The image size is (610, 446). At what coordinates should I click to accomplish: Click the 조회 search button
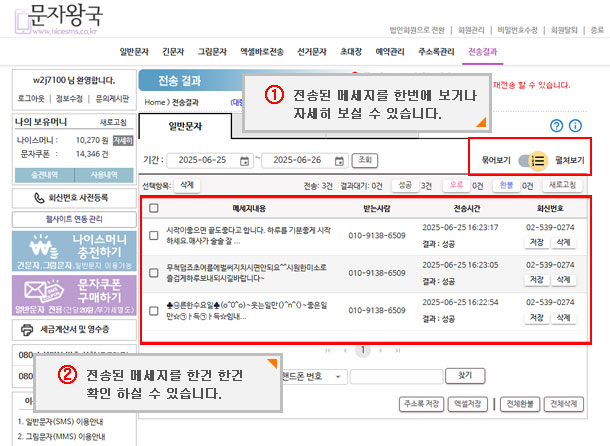365,160
